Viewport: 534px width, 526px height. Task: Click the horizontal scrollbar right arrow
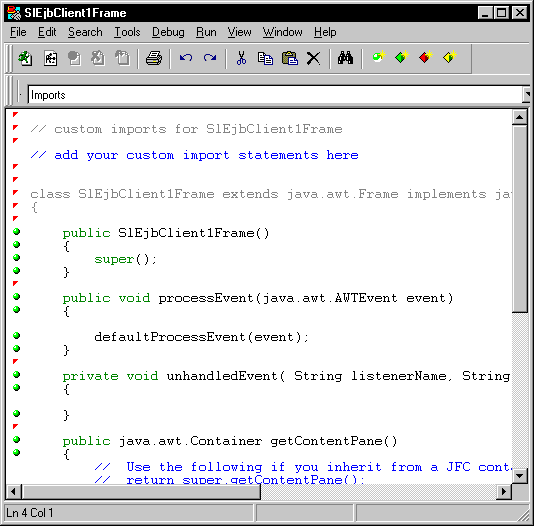504,492
